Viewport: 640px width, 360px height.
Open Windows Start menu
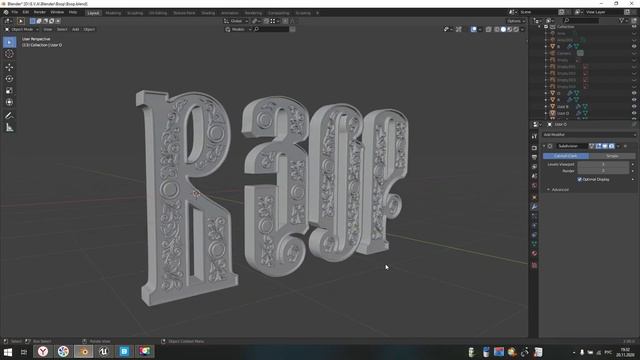[x=8, y=352]
